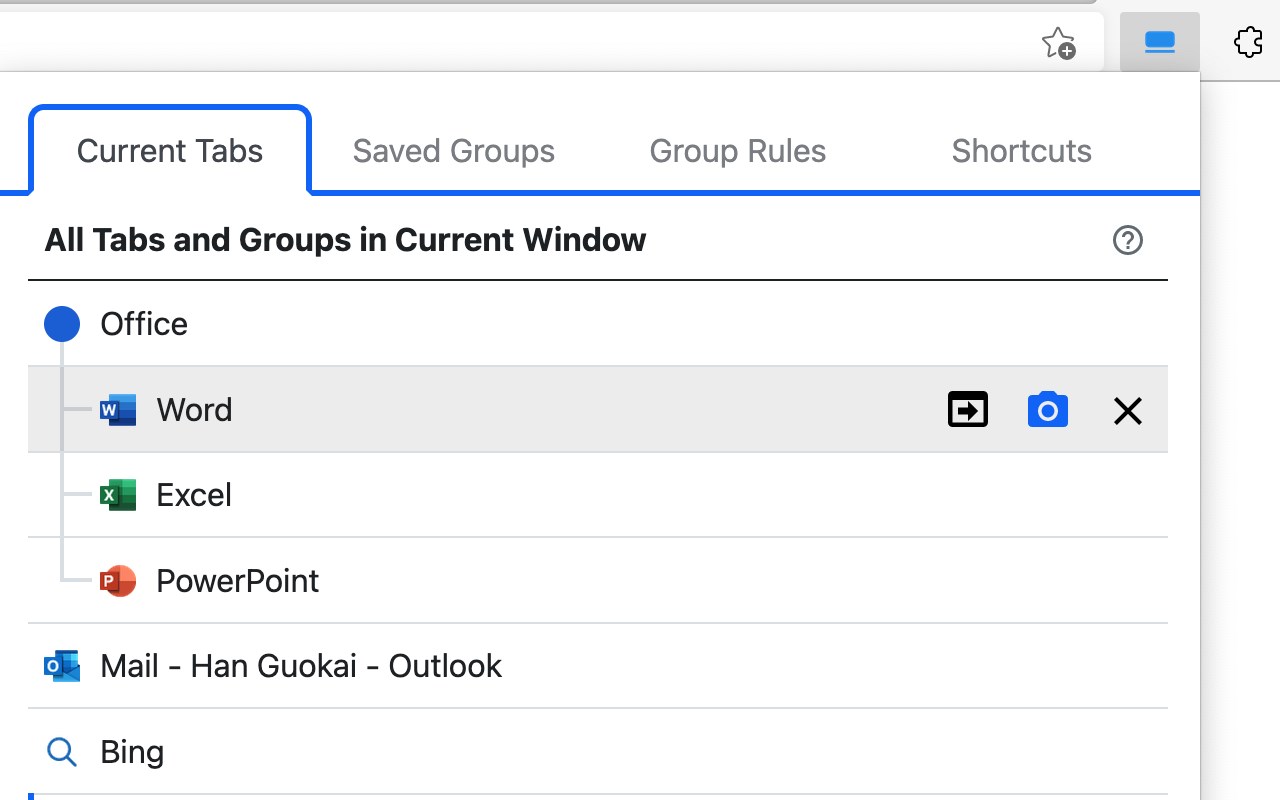This screenshot has width=1280, height=800.
Task: Close the Word tab with X icon
Action: [1127, 410]
